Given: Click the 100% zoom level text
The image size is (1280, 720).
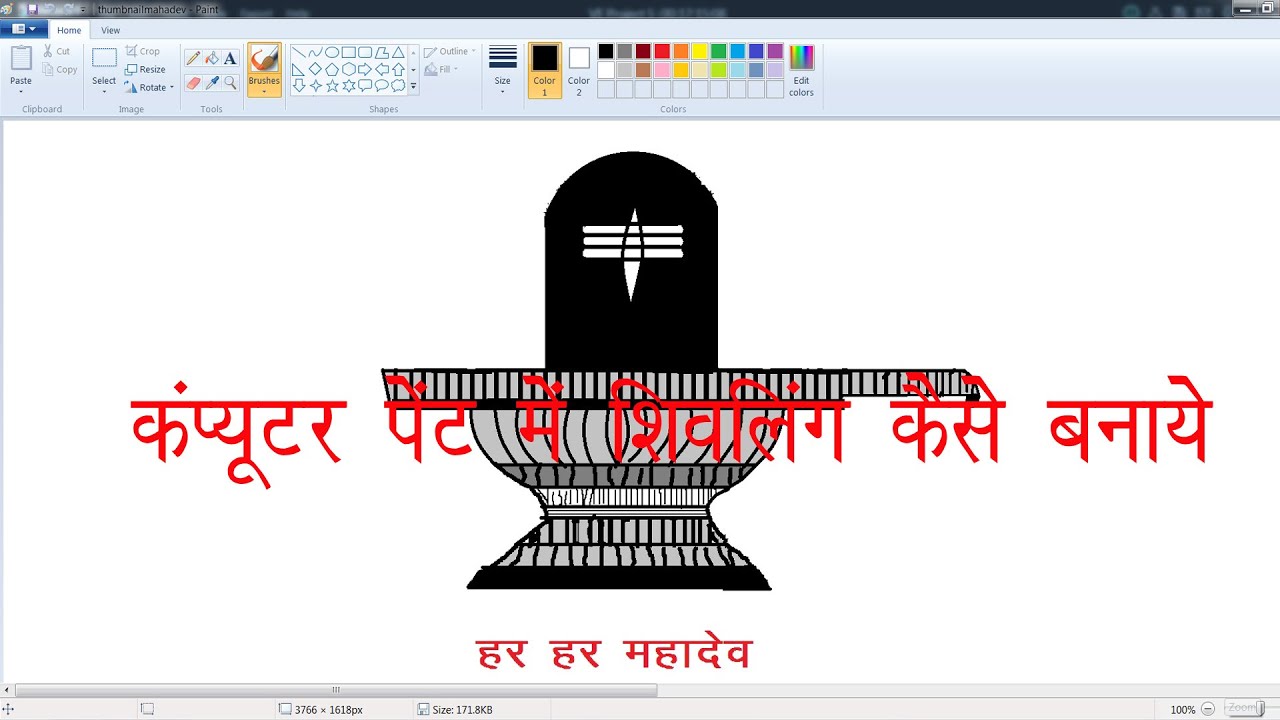Looking at the screenshot, I should (1183, 709).
